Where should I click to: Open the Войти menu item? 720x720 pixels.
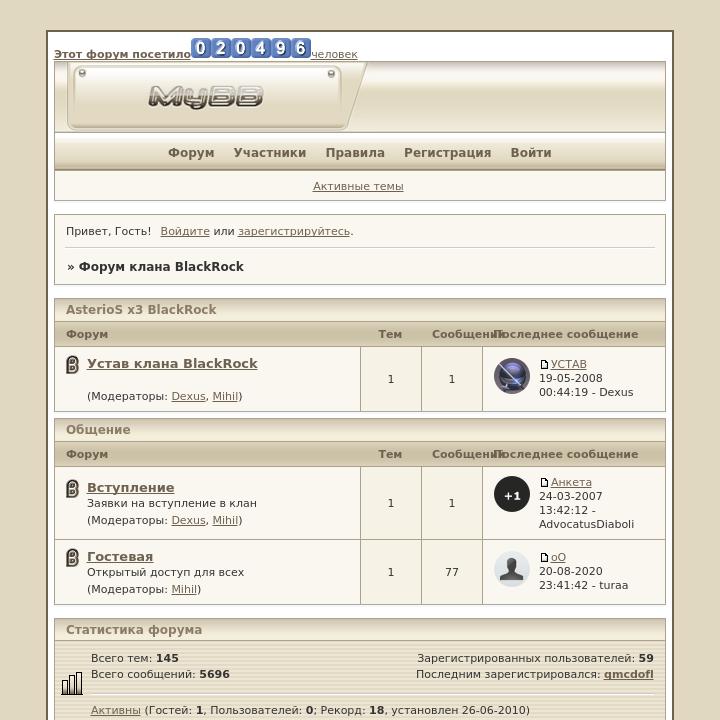point(531,152)
